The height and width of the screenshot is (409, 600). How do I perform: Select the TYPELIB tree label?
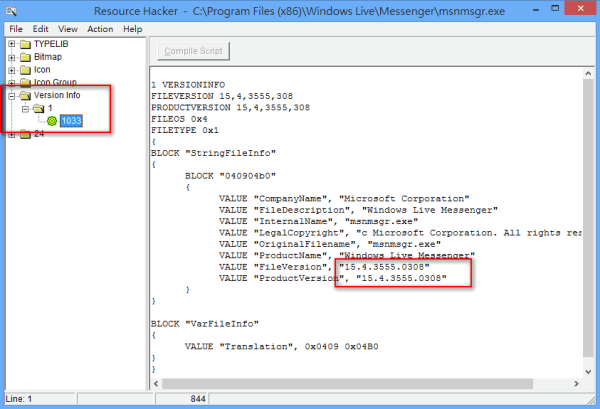coord(51,44)
